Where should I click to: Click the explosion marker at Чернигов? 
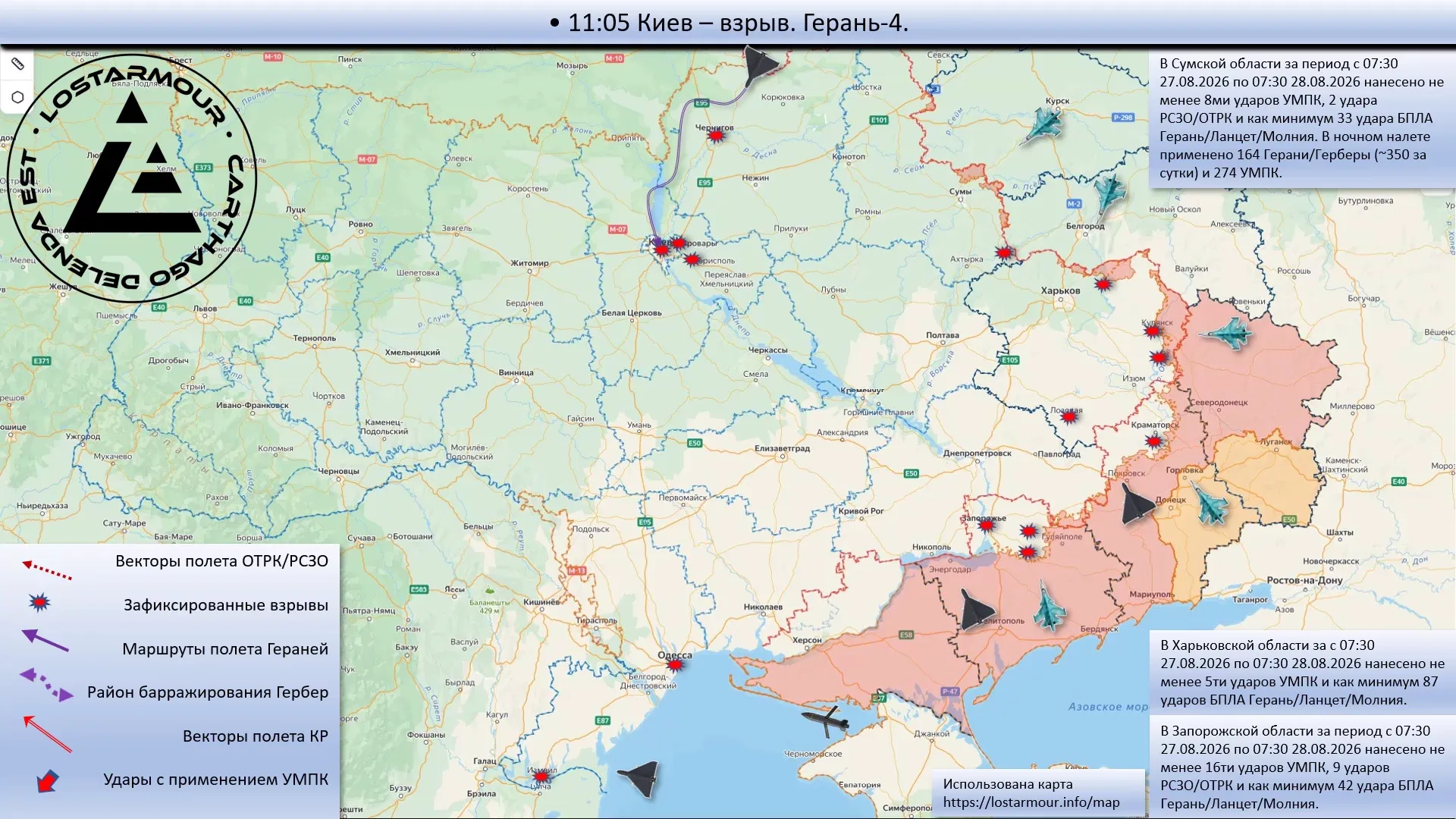pos(716,136)
